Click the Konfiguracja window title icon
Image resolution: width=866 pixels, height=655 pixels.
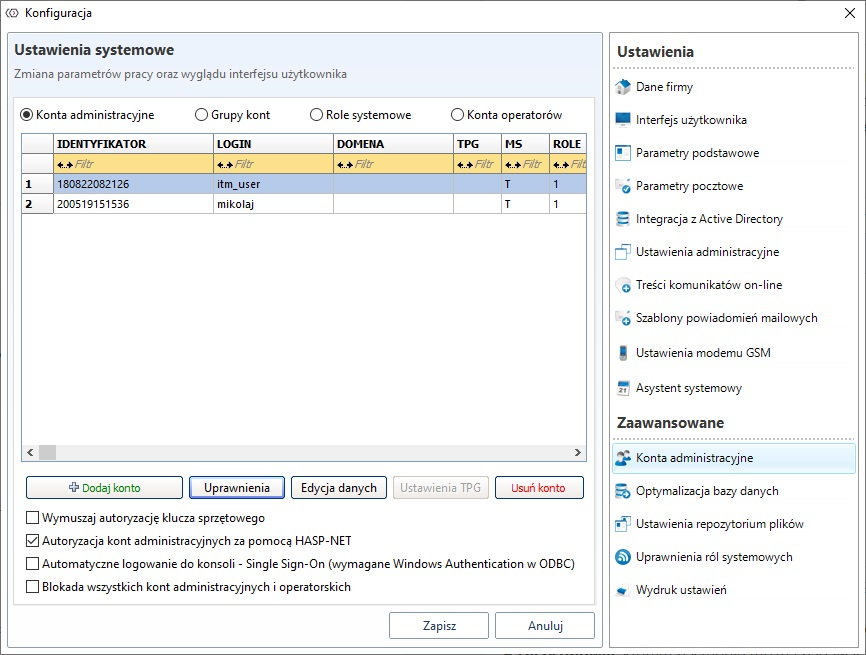[12, 13]
